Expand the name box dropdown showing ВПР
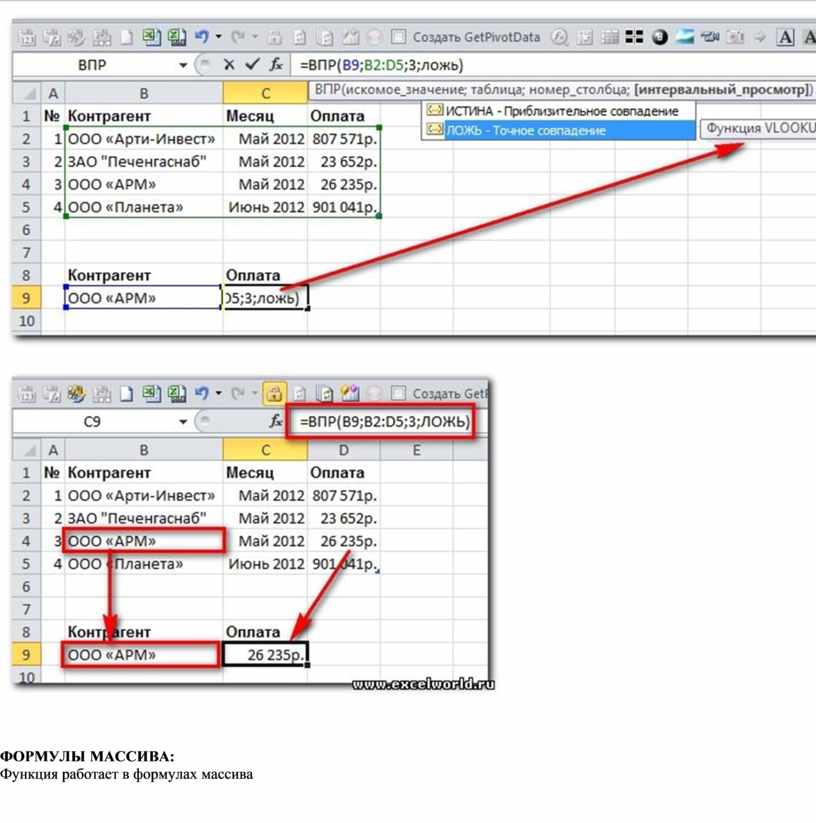The height and width of the screenshot is (823, 816). 183,65
